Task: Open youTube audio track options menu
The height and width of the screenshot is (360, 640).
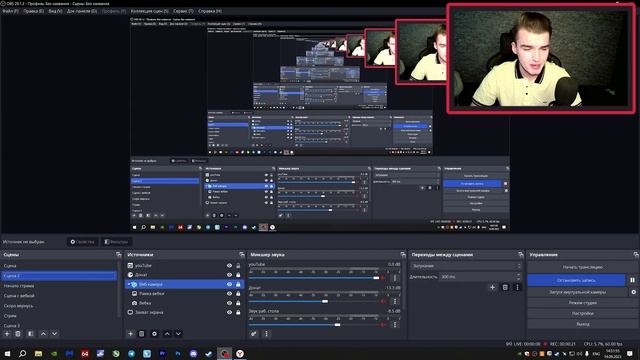Action: (395, 278)
